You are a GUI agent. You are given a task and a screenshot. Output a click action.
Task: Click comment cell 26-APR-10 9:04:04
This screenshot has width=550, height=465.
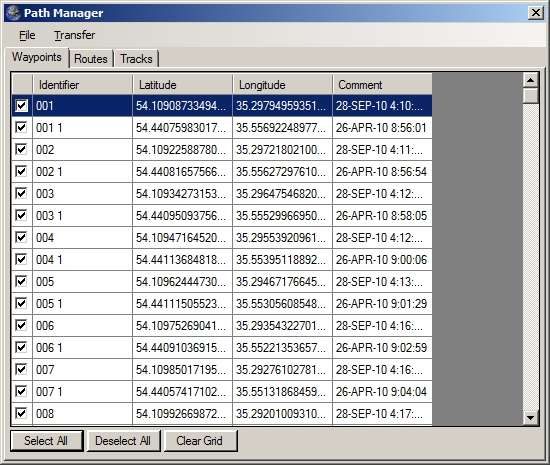[382, 391]
